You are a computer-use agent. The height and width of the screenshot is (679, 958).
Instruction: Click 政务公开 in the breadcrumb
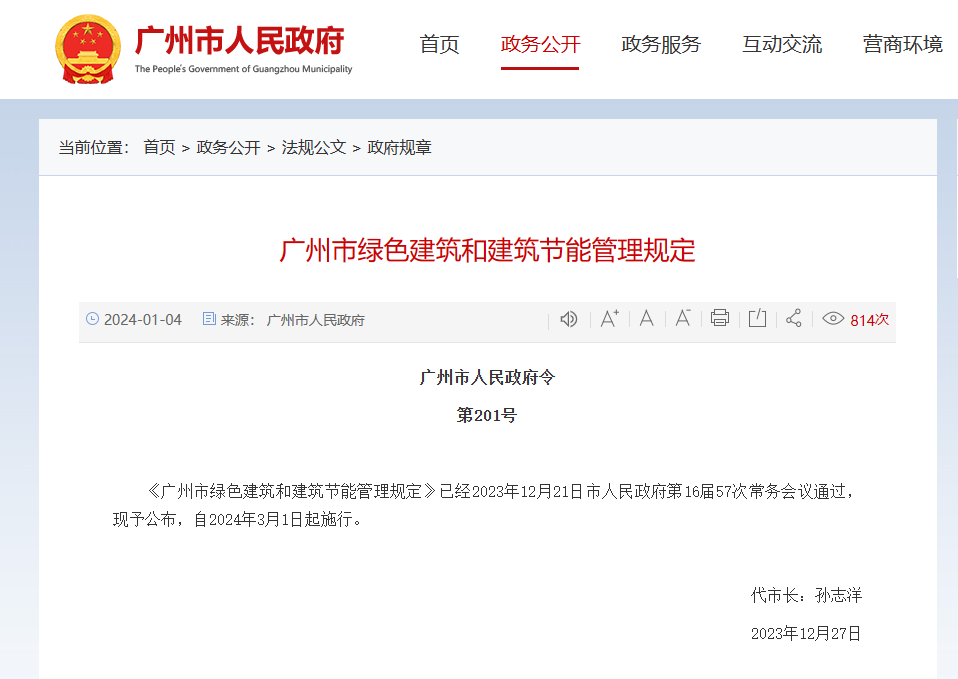click(x=229, y=147)
